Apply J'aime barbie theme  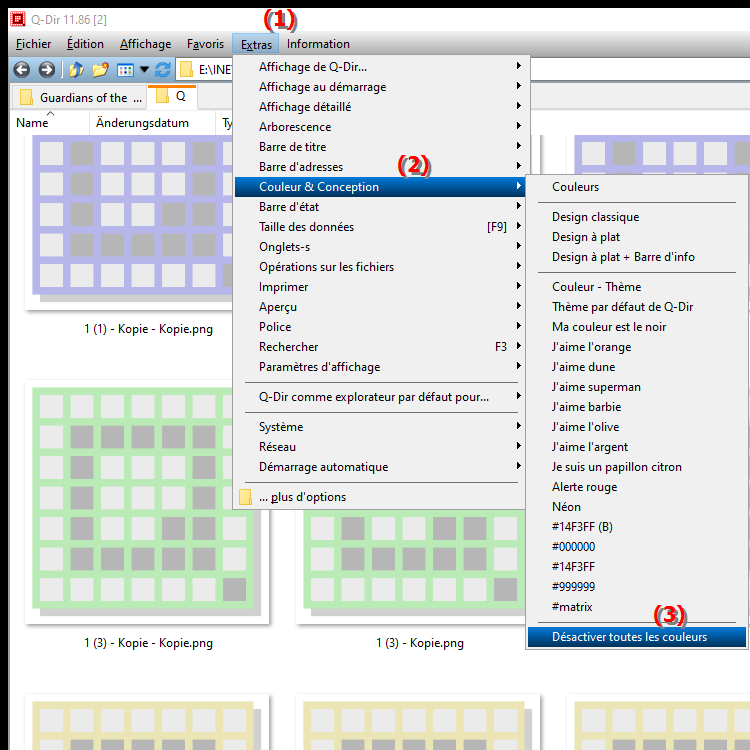[x=637, y=407]
